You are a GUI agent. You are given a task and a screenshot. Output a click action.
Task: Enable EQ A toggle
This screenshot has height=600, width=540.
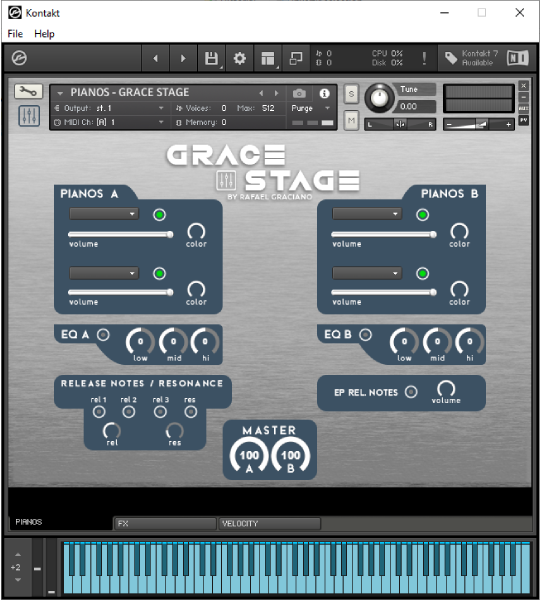click(x=103, y=335)
